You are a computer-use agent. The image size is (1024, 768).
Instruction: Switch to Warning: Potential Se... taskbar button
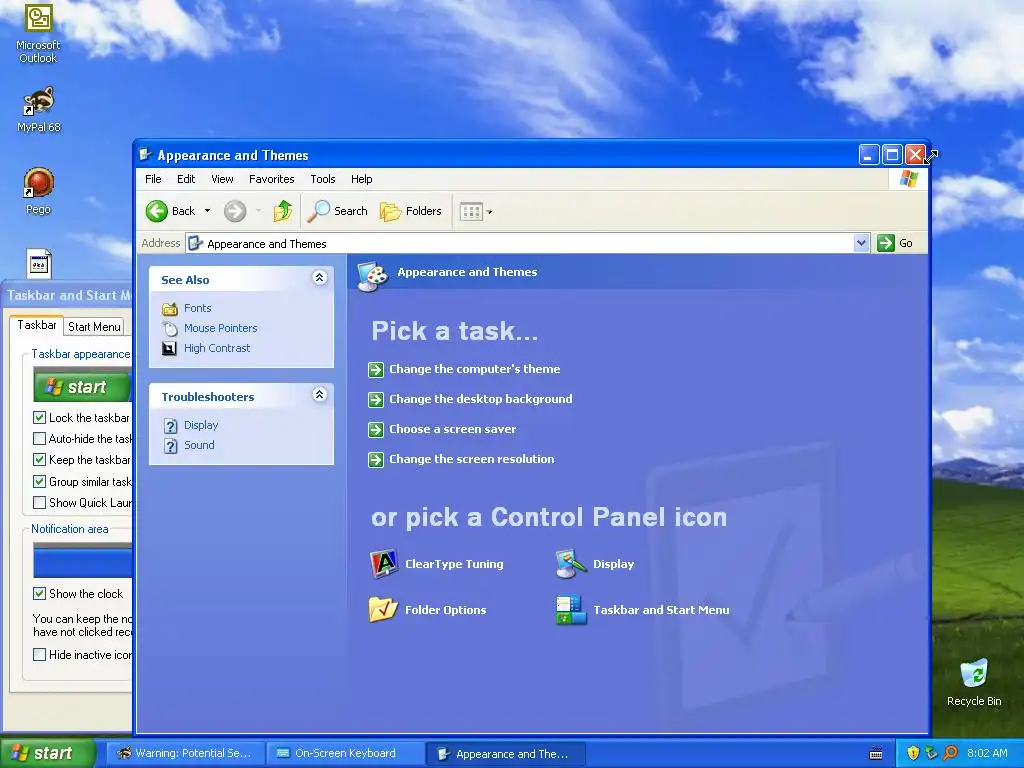click(x=185, y=753)
